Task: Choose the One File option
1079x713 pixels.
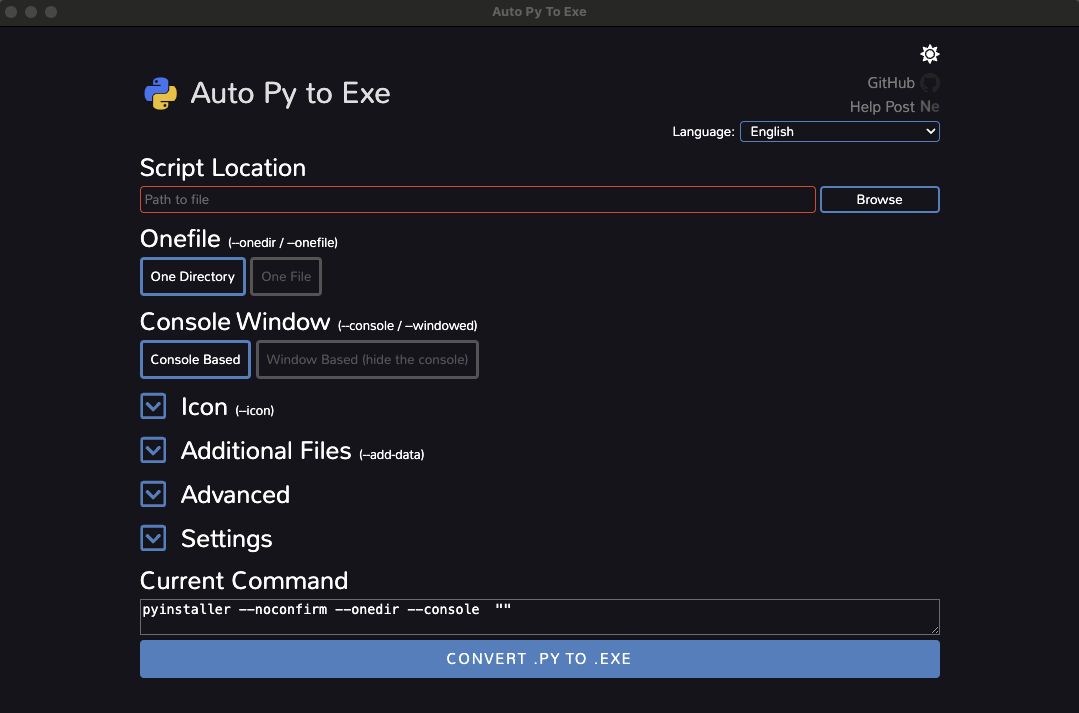Action: click(286, 277)
